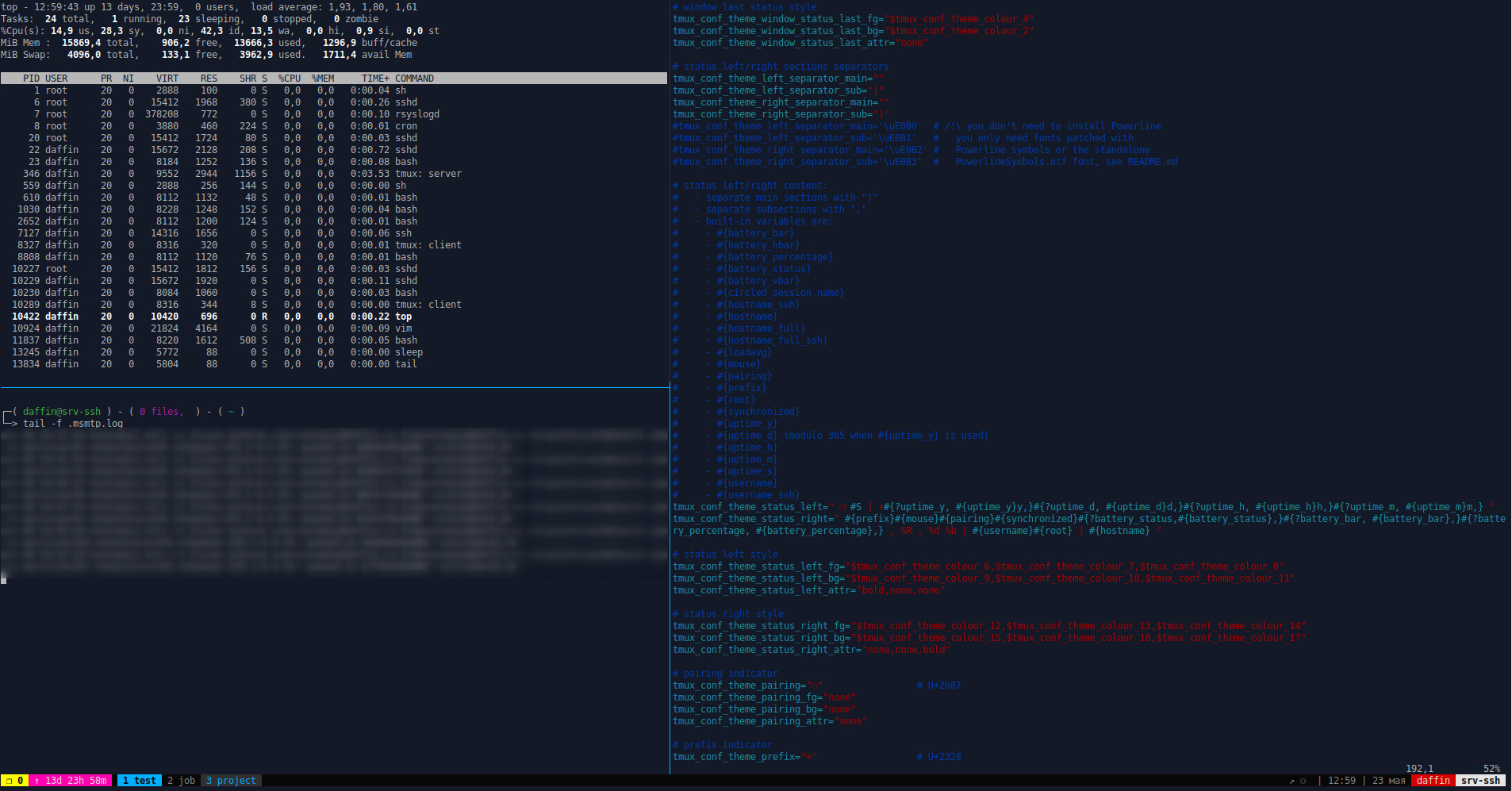Click the 'tail -f .msmtp.log' command line
1512x791 pixels.
tap(73, 424)
